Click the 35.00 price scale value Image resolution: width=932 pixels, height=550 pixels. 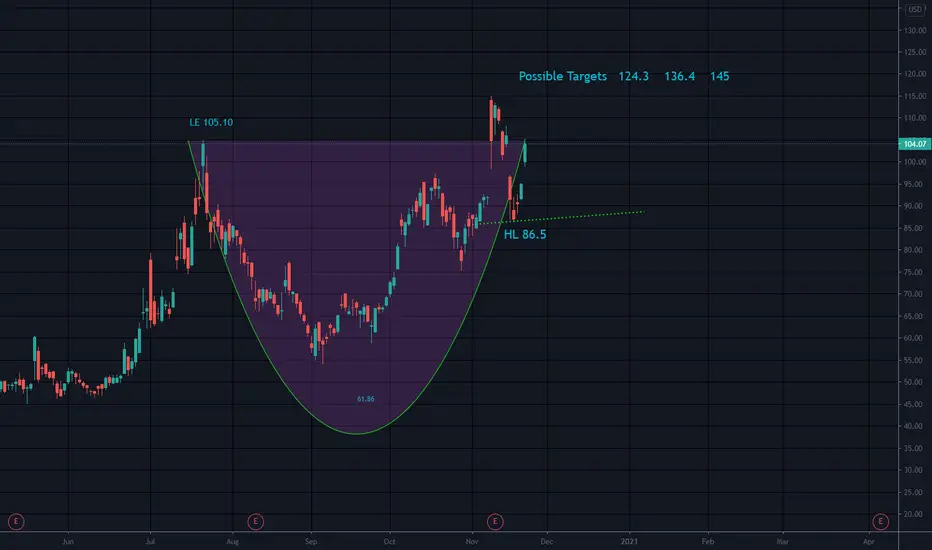coord(915,448)
